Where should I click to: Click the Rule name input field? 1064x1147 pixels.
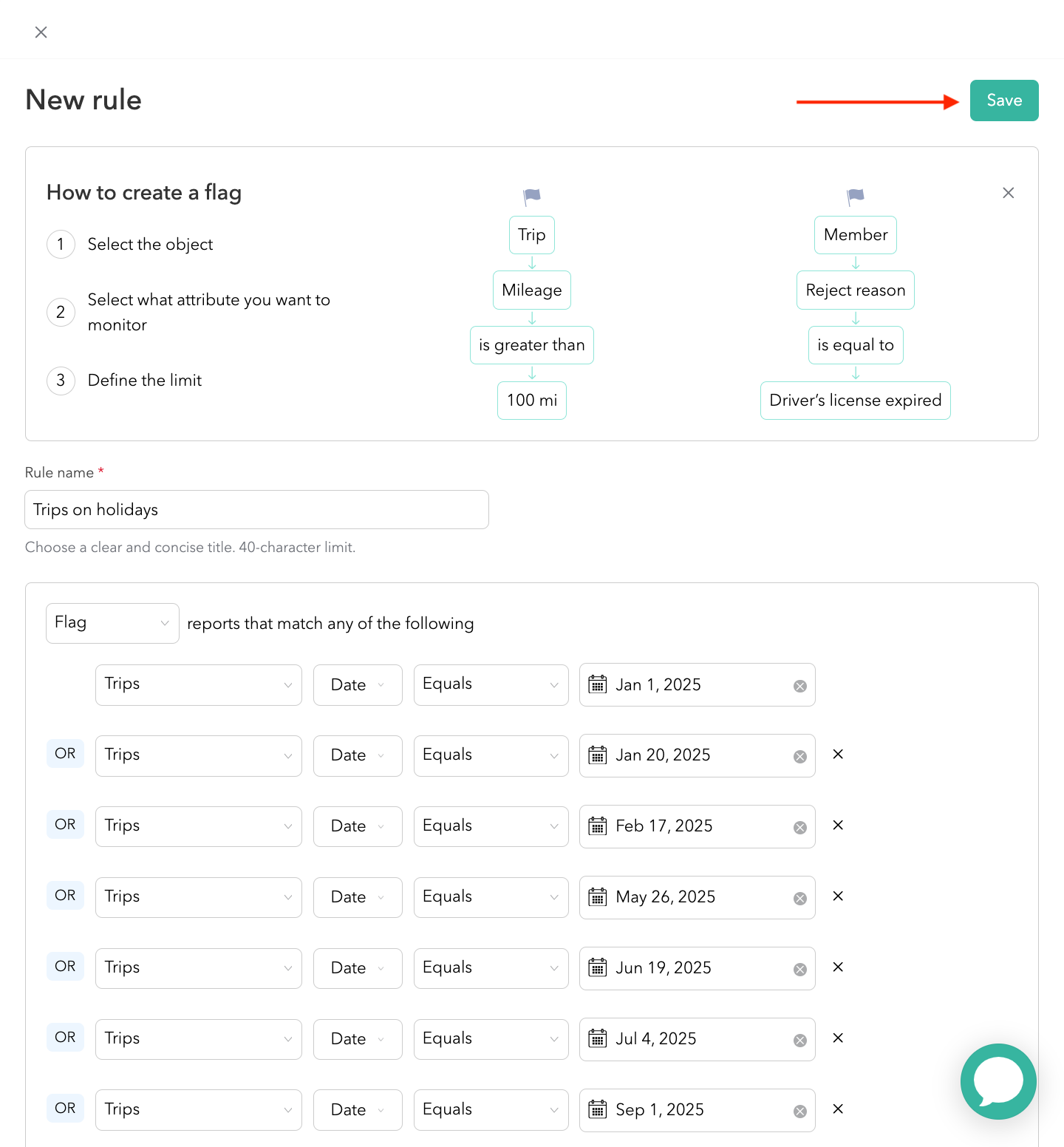click(x=256, y=510)
